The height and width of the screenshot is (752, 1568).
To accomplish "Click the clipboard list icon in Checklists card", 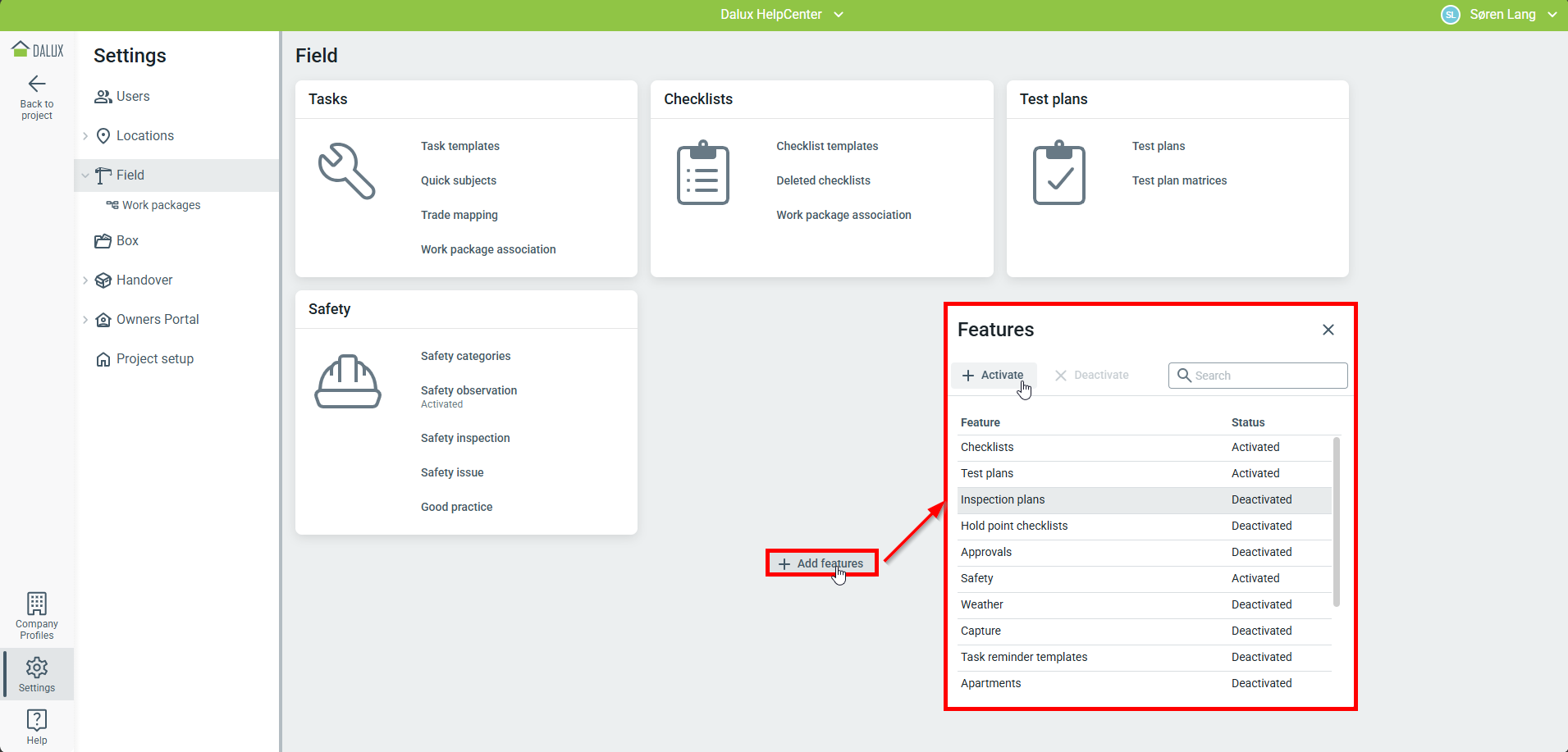I will pyautogui.click(x=702, y=173).
